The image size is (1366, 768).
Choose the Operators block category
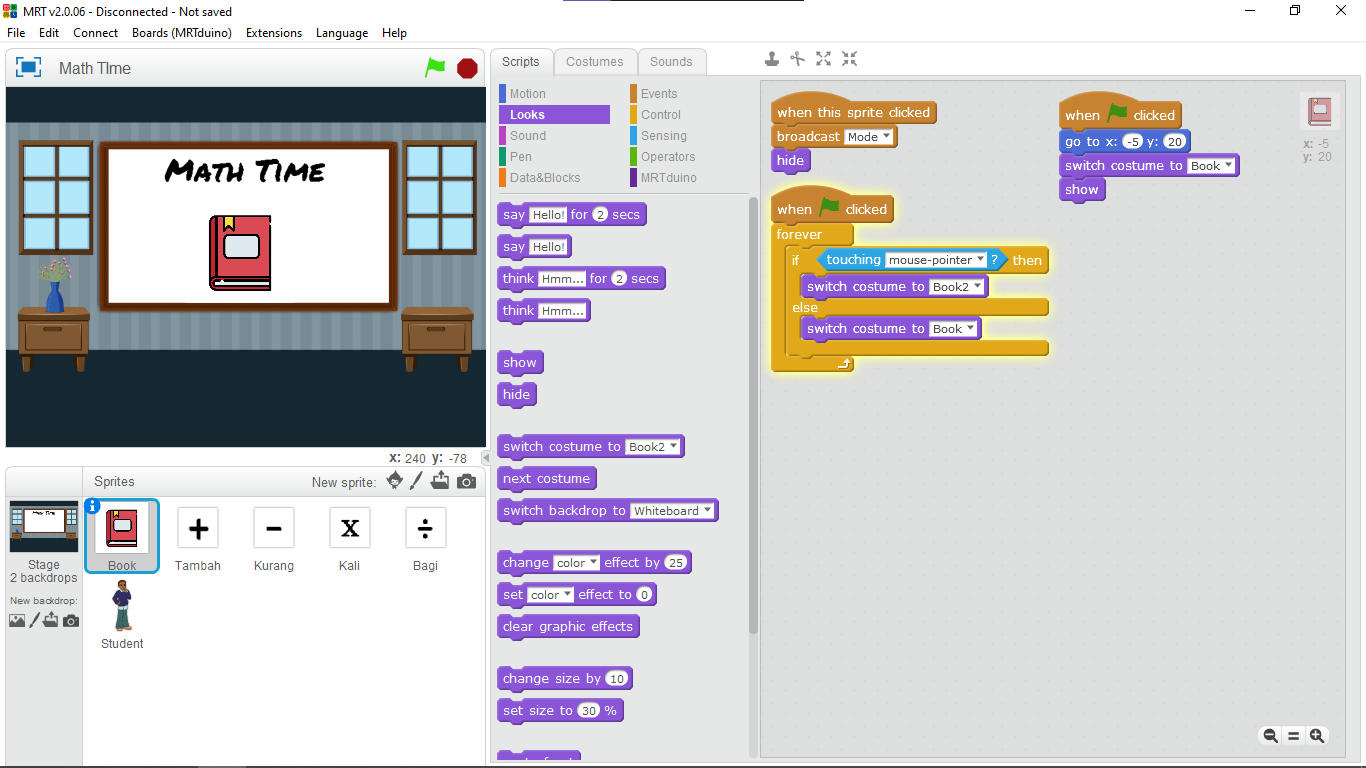pos(667,157)
